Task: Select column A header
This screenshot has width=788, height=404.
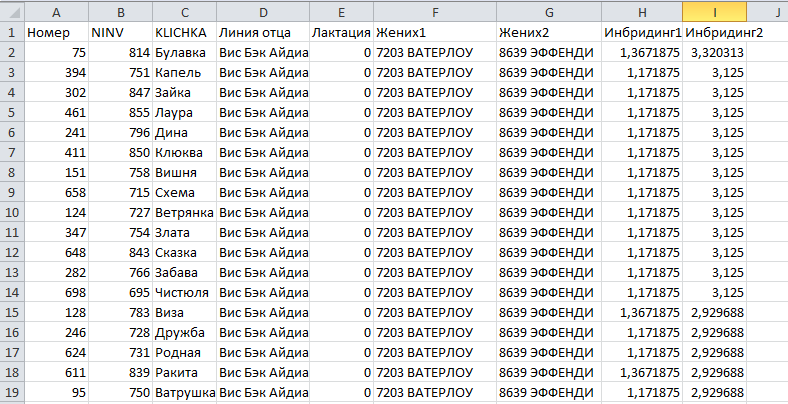Action: point(56,13)
